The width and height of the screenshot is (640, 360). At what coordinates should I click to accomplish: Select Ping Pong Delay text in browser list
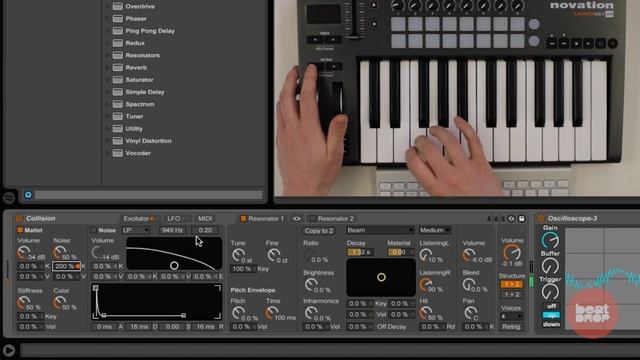click(150, 31)
